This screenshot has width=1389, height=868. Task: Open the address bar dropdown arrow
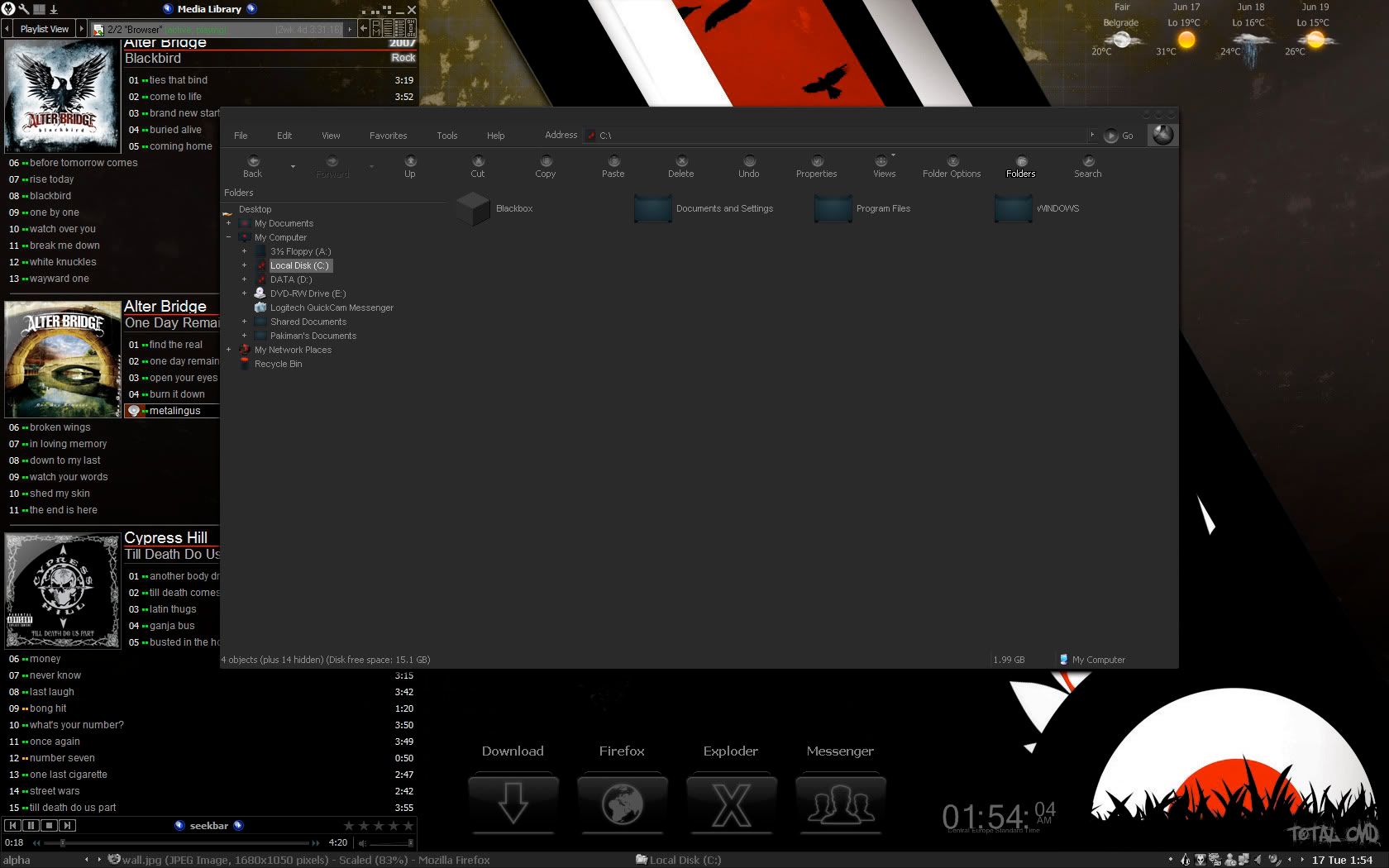(x=1092, y=135)
